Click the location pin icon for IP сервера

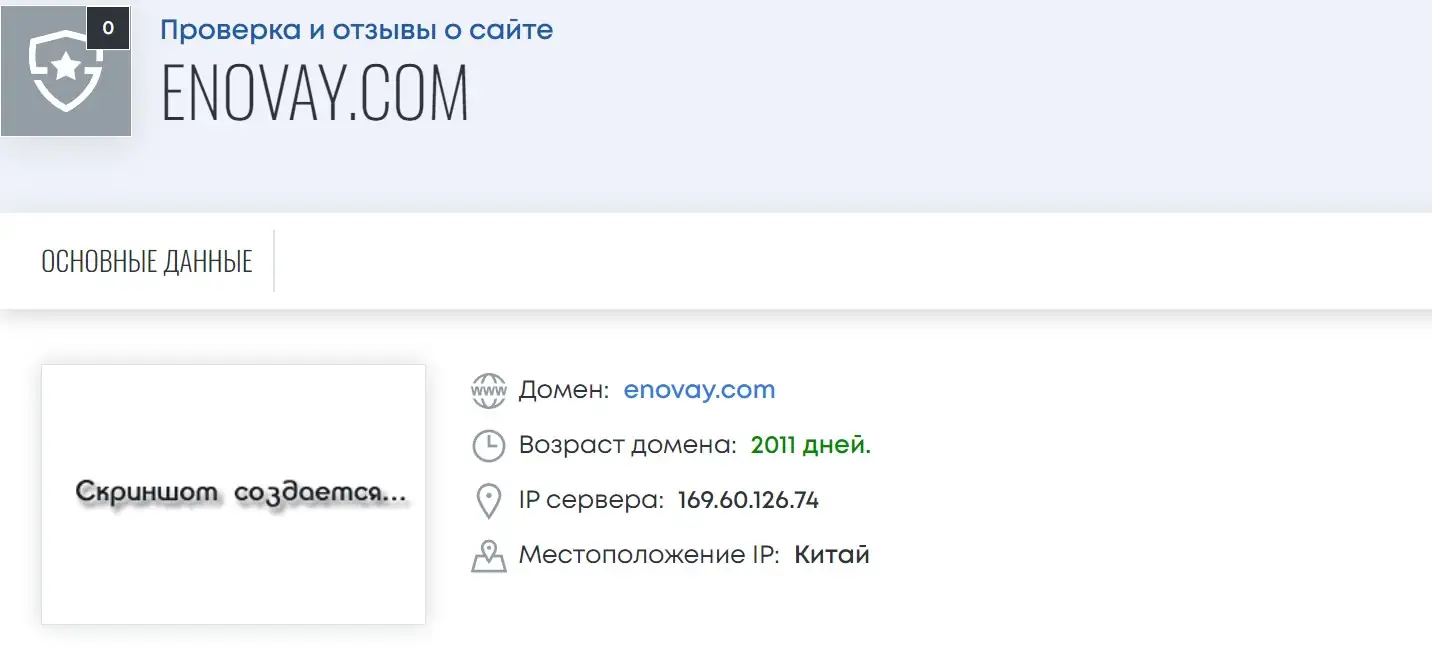488,501
